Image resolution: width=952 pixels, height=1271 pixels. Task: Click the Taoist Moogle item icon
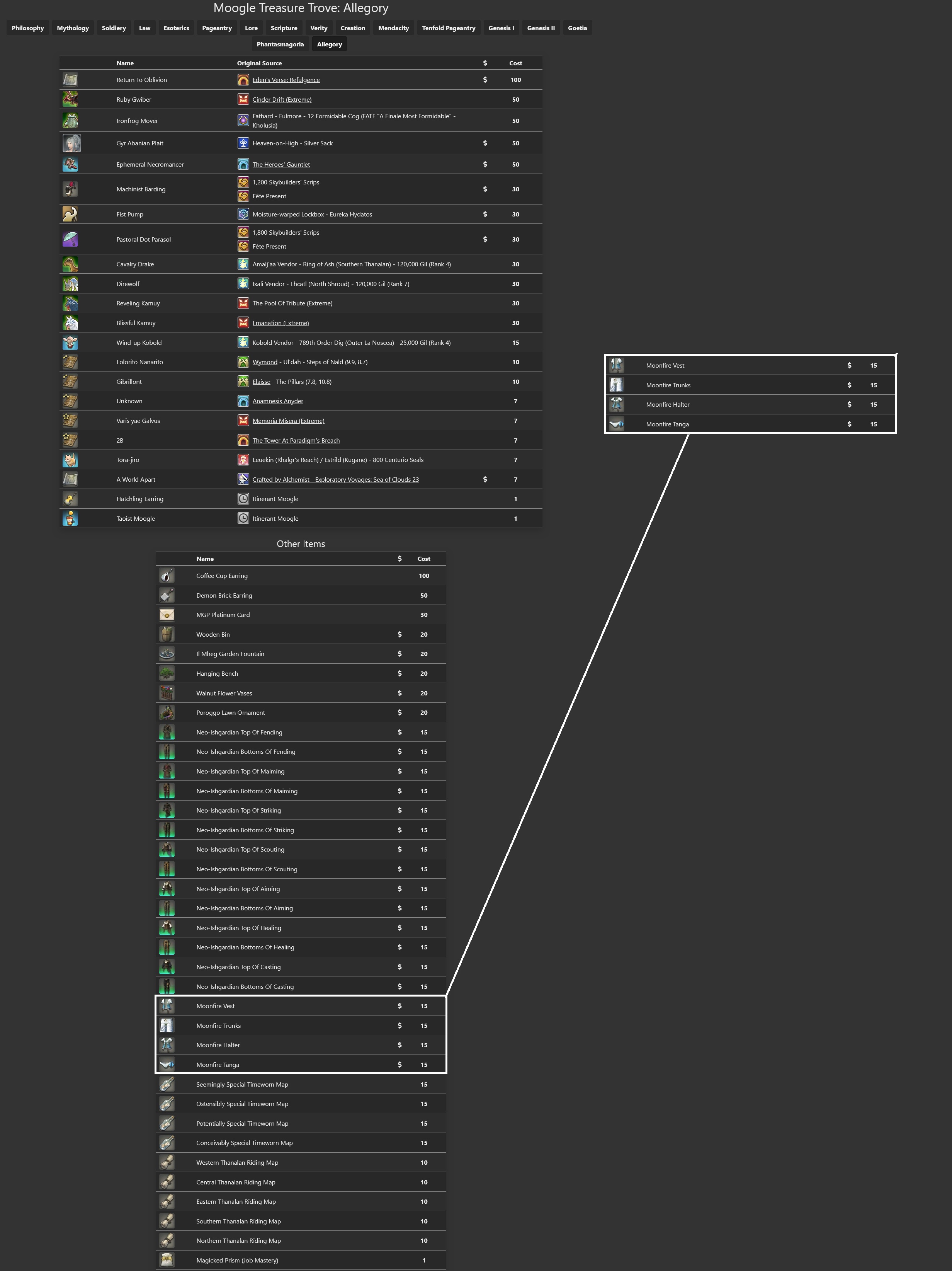(x=70, y=518)
